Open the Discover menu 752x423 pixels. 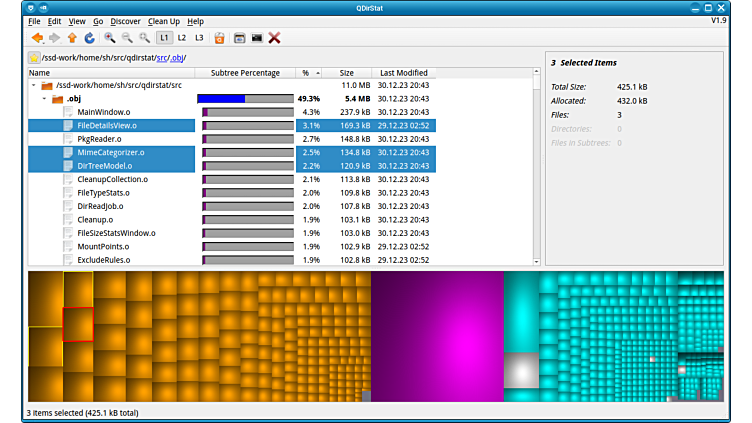(x=125, y=21)
